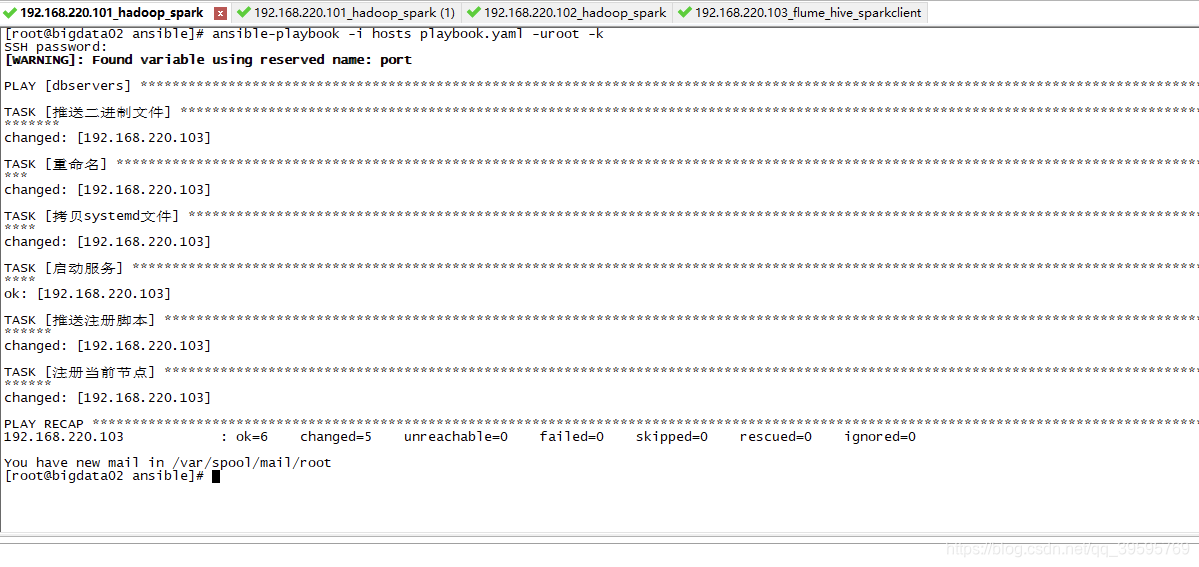Click 'changed=5' in the recap line
Viewport: 1199px width, 567px height.
pos(336,437)
